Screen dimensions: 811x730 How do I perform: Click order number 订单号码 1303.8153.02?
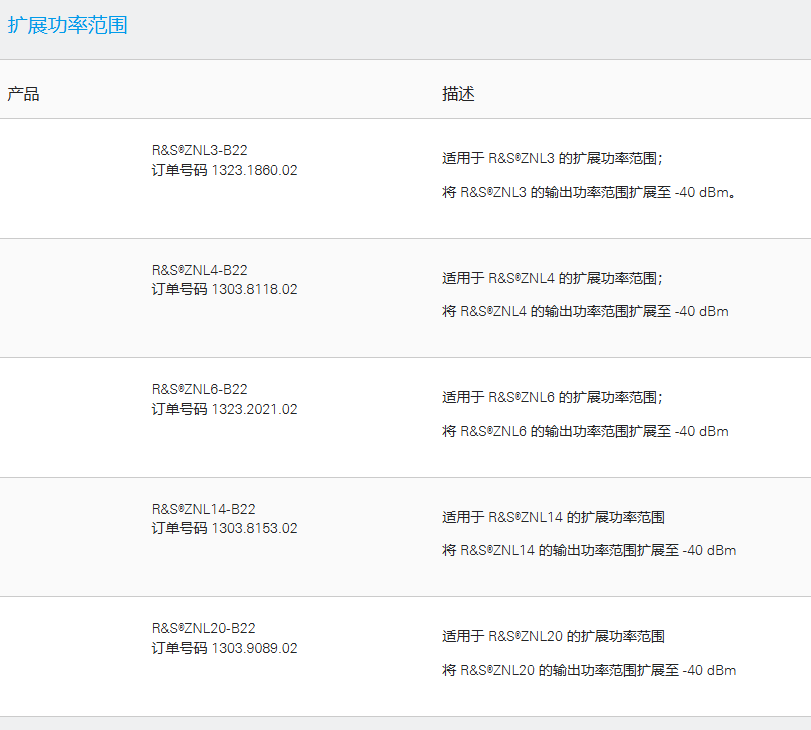[x=224, y=528]
